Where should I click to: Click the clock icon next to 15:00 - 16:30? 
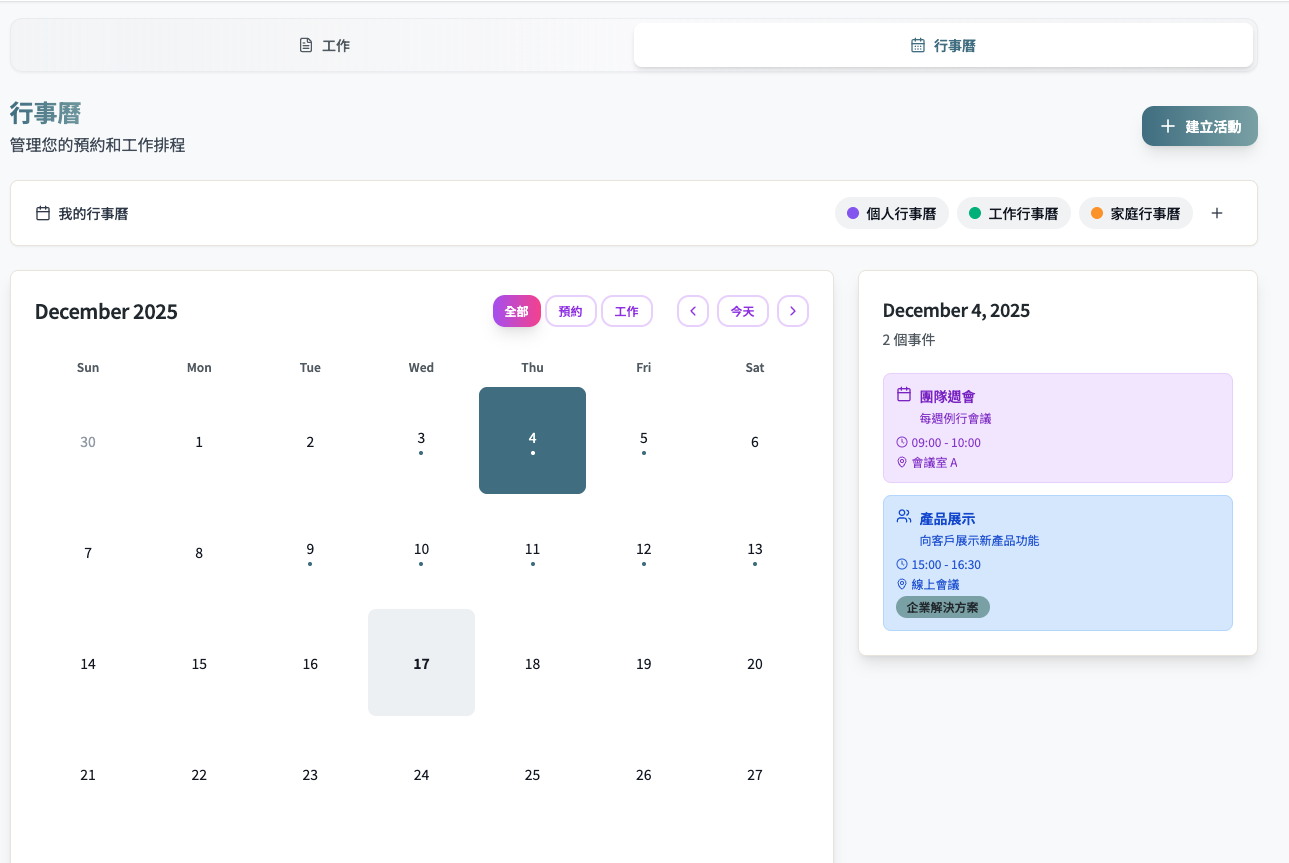click(902, 564)
